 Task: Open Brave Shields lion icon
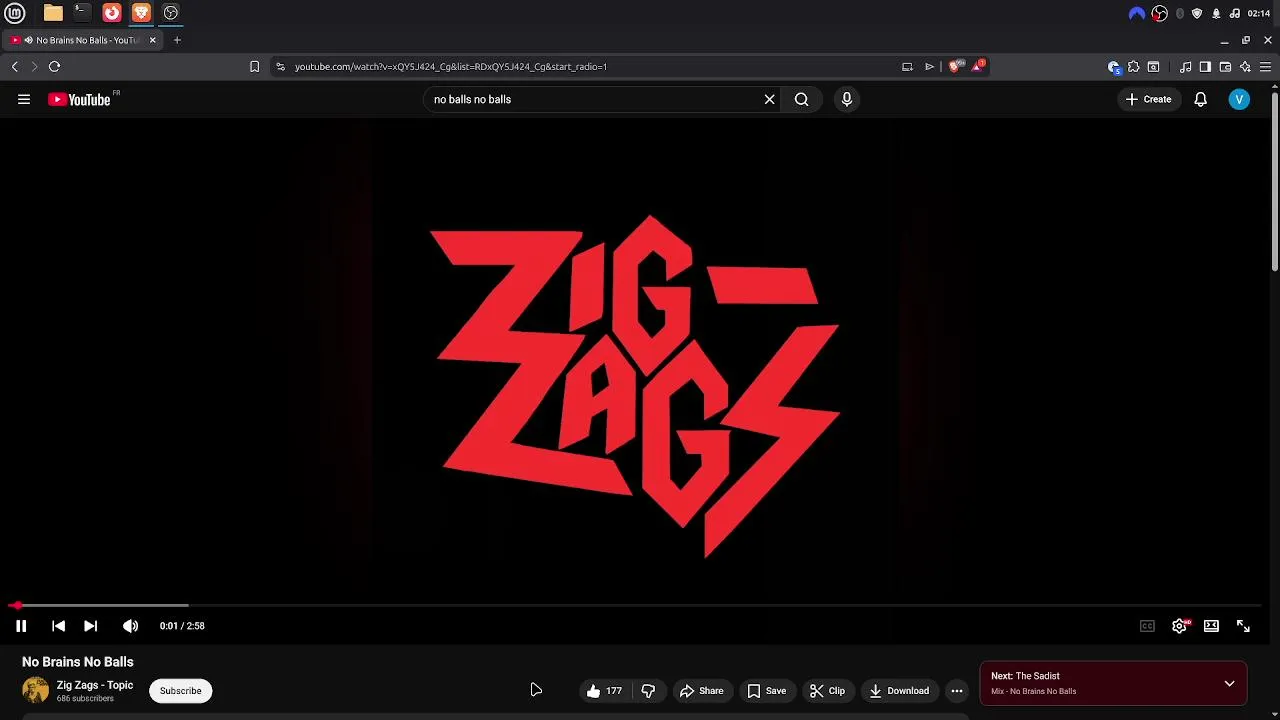click(955, 66)
